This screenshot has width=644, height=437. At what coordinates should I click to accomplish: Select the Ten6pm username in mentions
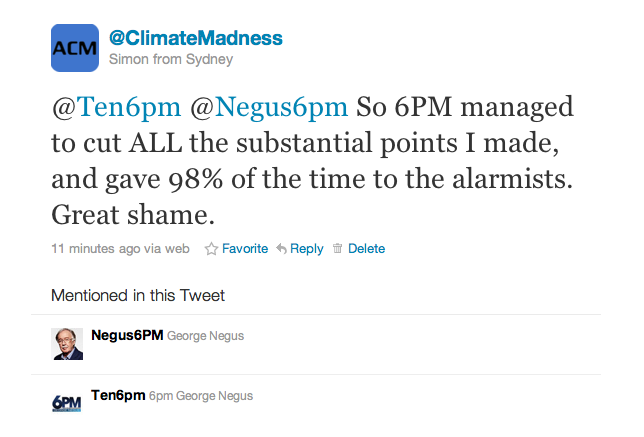click(x=118, y=395)
